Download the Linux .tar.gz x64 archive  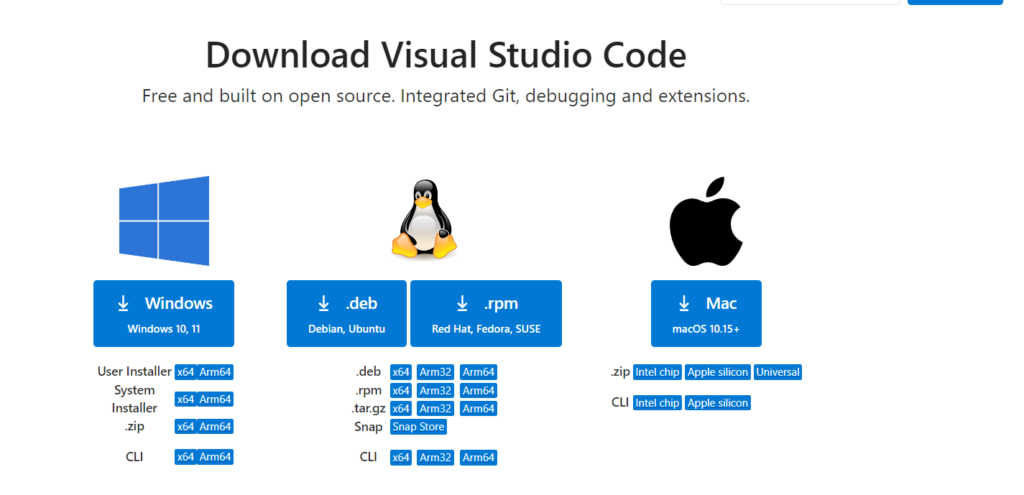[401, 408]
